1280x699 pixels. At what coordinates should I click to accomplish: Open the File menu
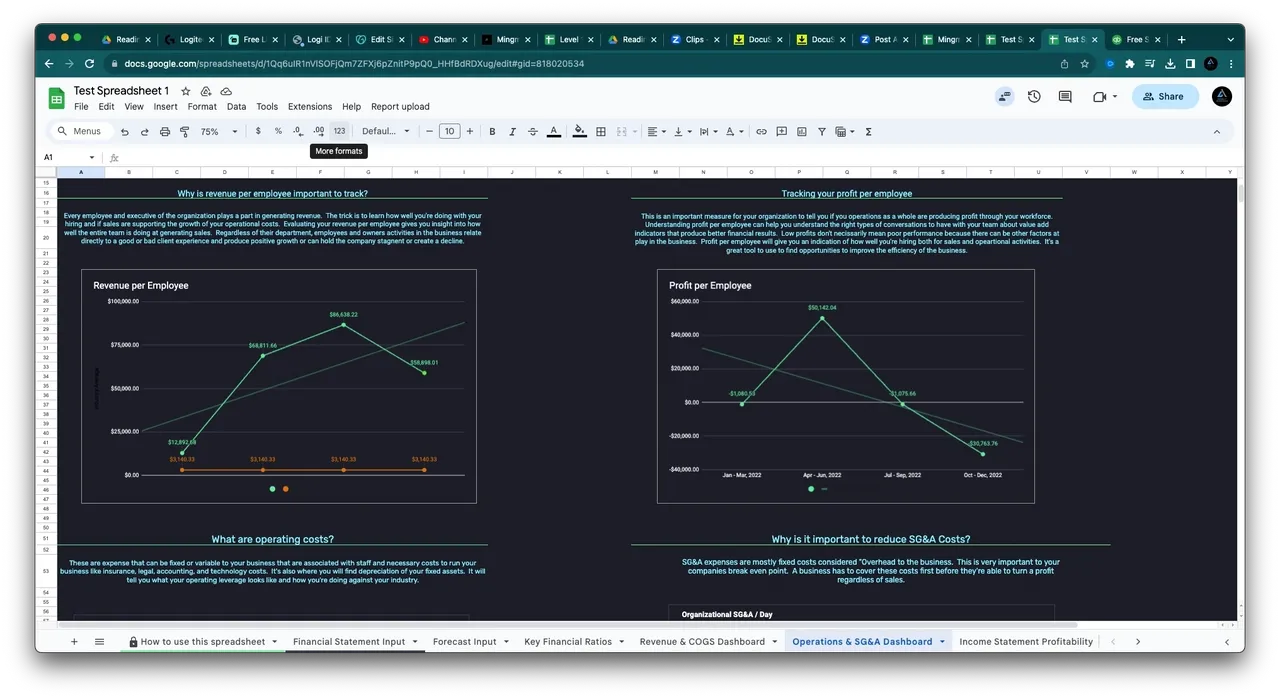81,107
